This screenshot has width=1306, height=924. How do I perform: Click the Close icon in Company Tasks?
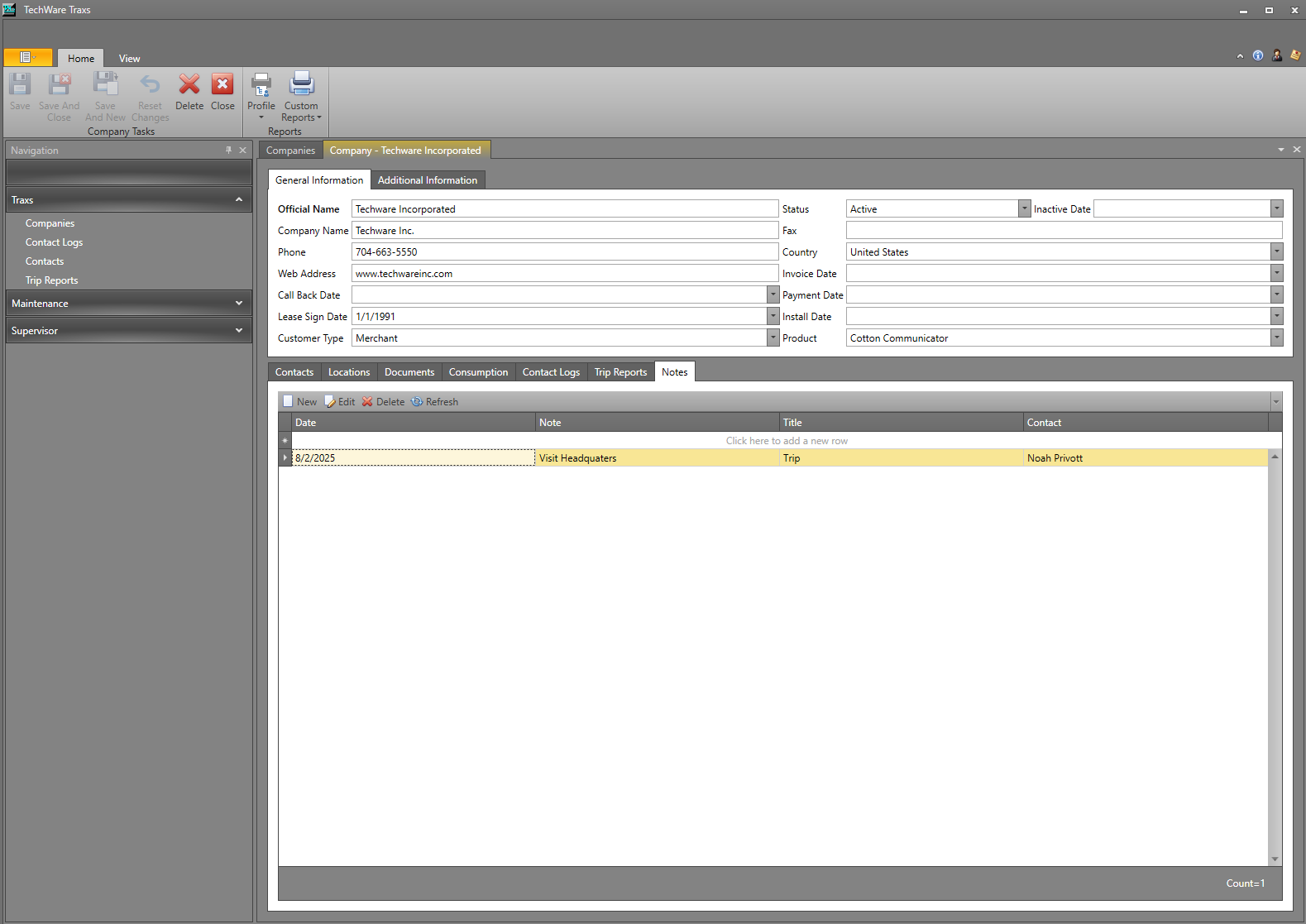pyautogui.click(x=222, y=85)
